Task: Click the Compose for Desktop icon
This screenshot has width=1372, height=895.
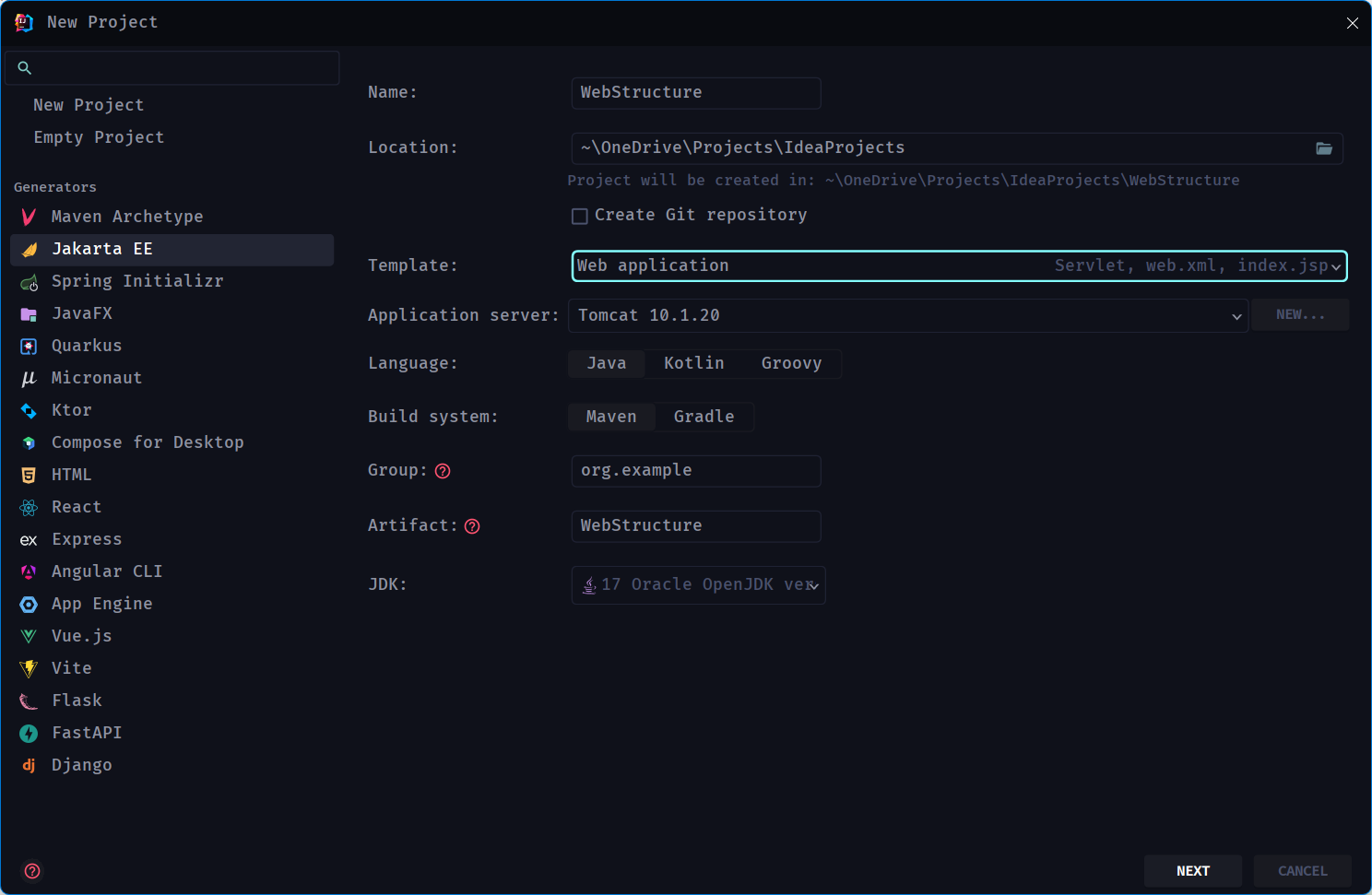Action: (x=29, y=443)
